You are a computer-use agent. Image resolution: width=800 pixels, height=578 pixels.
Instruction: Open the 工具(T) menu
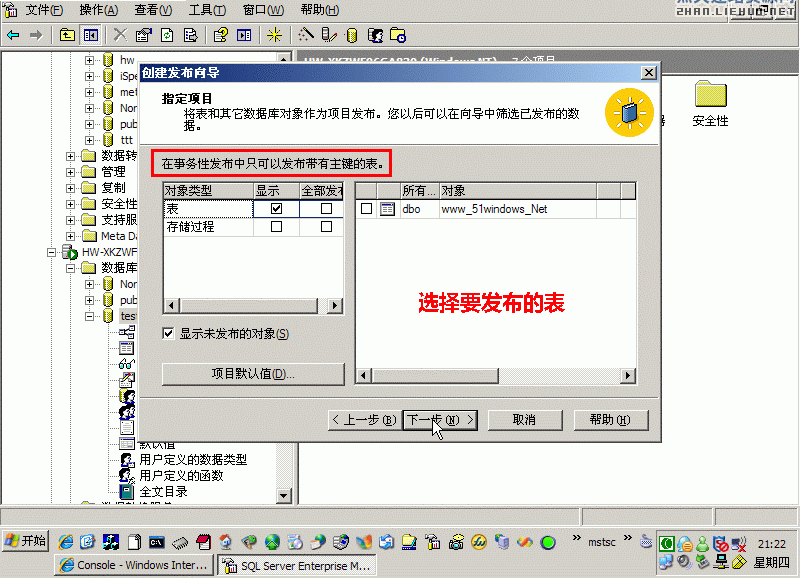click(207, 10)
